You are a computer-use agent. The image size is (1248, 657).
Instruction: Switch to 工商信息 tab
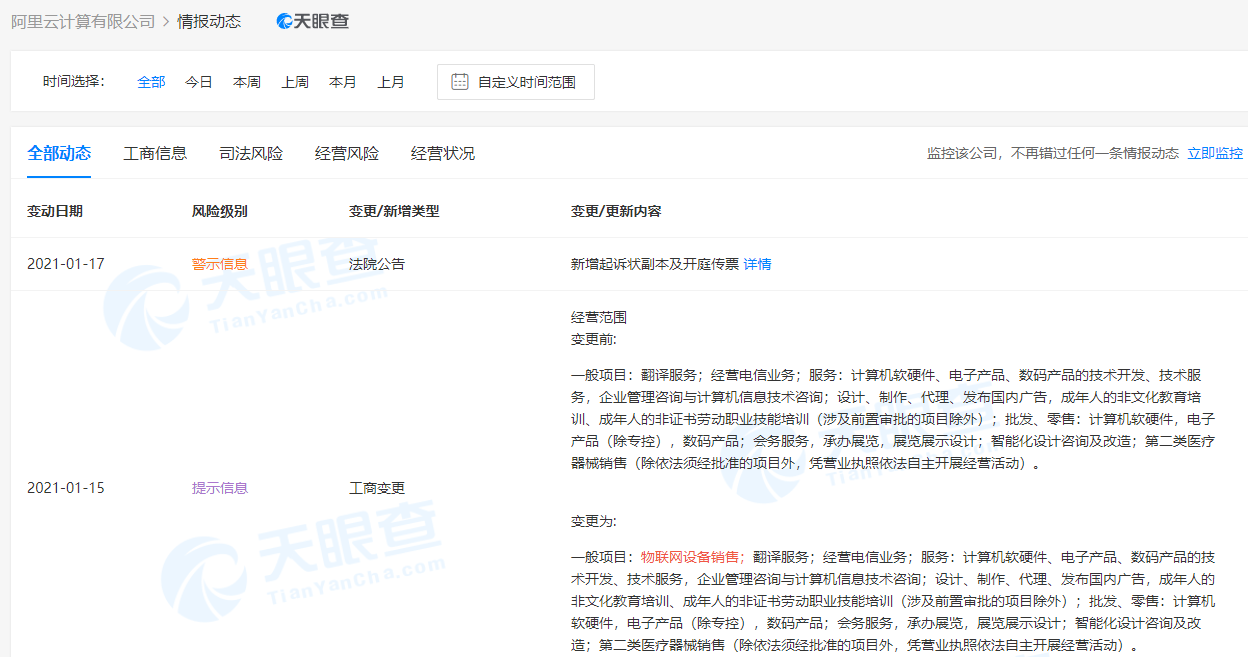[155, 153]
